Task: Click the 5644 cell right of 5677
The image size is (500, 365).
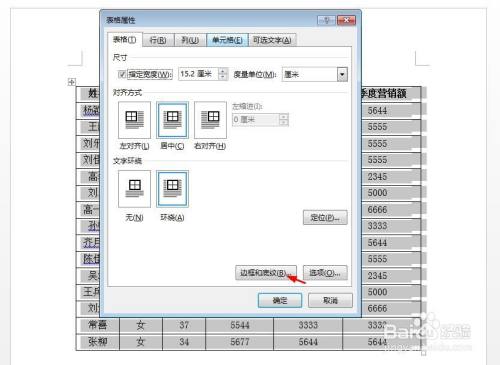Action: click(308, 342)
